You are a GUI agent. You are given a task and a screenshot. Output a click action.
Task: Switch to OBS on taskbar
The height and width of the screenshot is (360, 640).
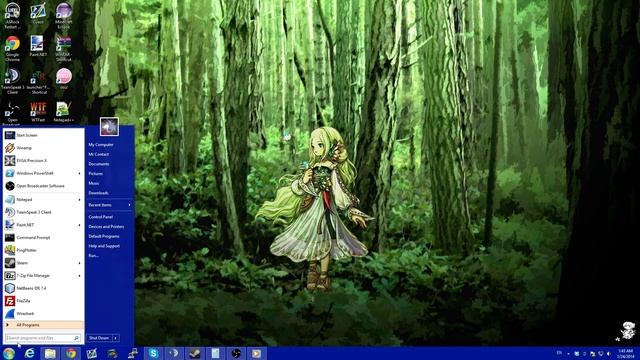click(236, 353)
